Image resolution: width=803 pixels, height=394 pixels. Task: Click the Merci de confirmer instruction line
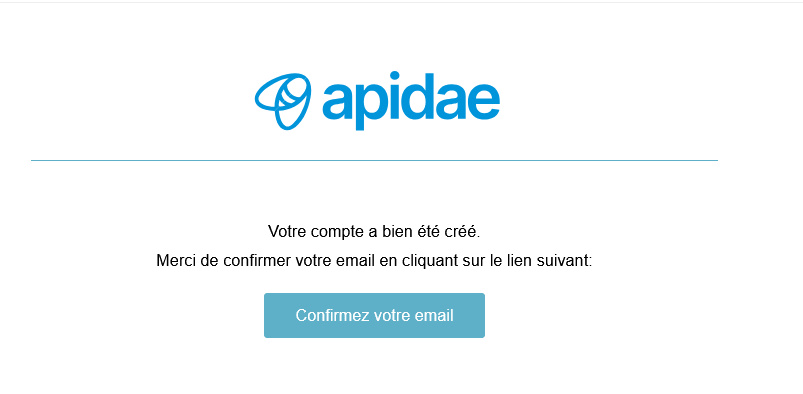(374, 261)
